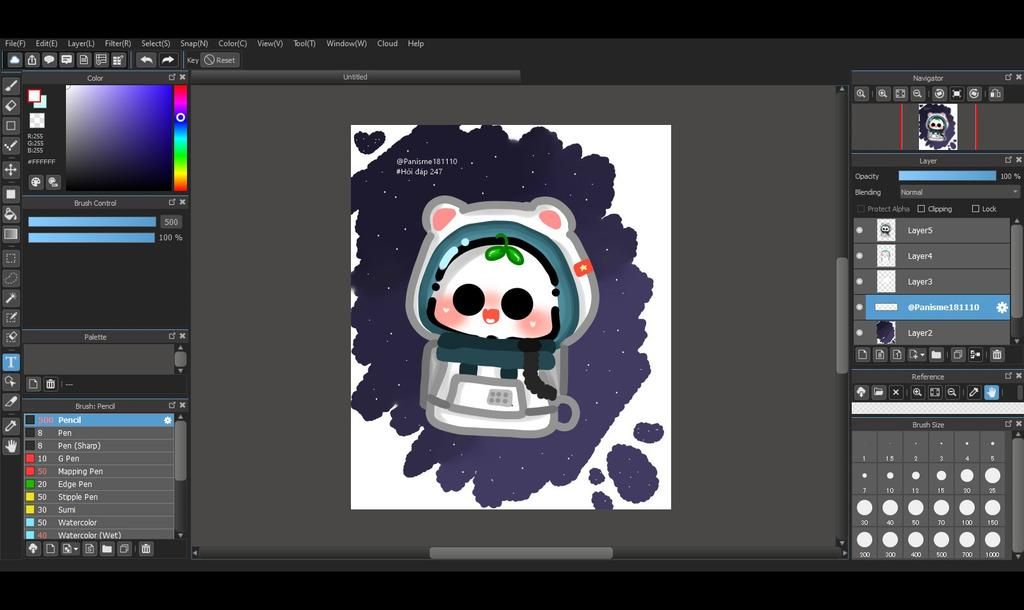This screenshot has height=610, width=1024.
Task: Click the Reset button
Action: (220, 60)
